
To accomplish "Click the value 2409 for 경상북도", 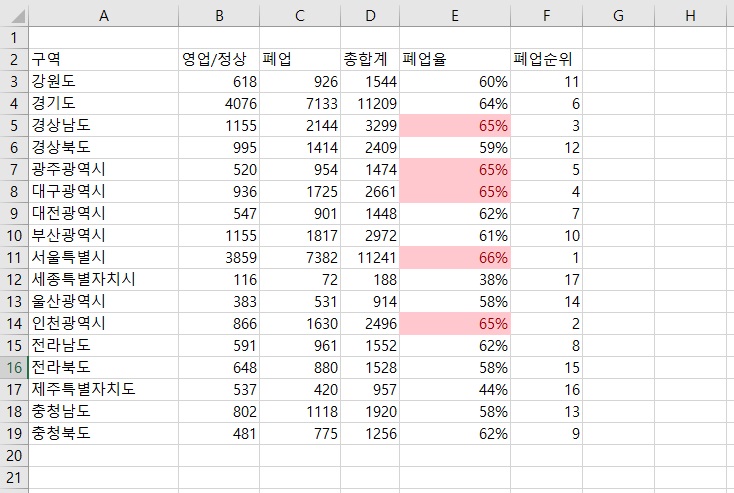I will (370, 147).
